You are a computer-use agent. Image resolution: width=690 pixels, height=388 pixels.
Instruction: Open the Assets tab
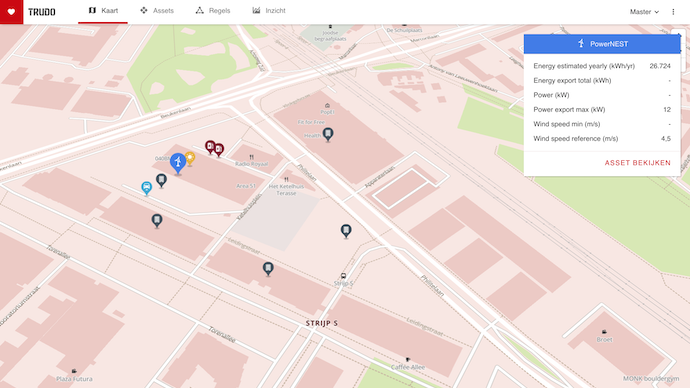157,11
